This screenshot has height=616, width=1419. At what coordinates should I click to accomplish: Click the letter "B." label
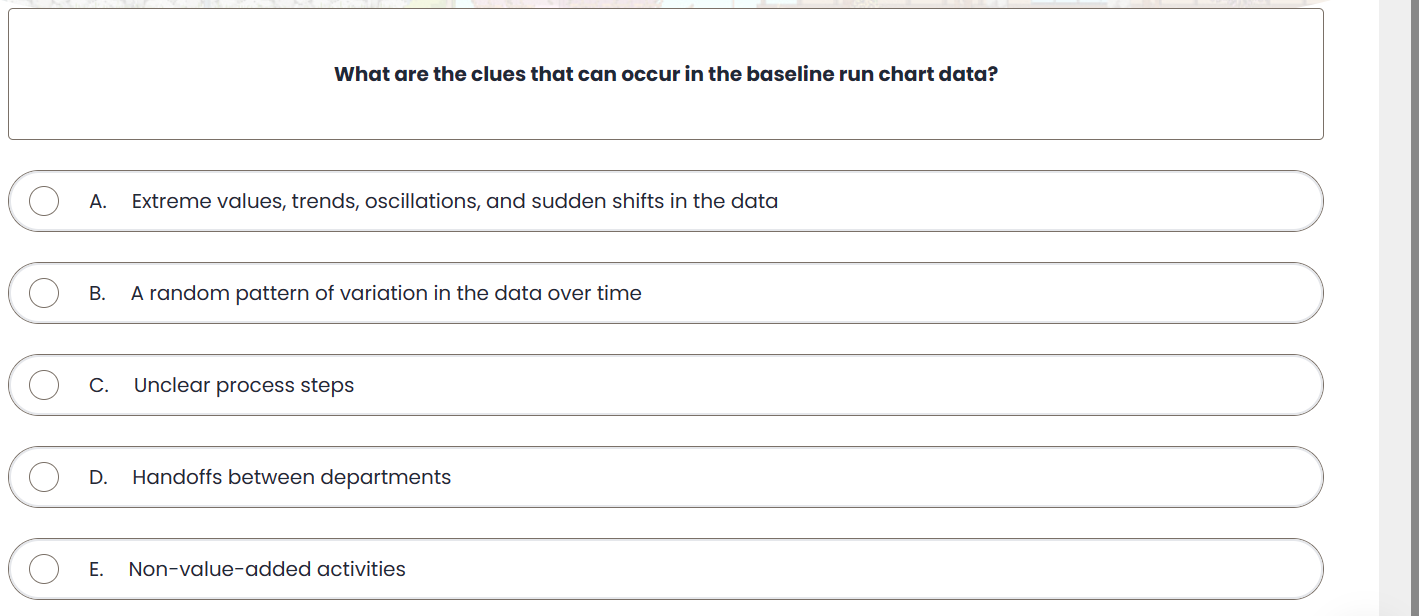[x=97, y=293]
